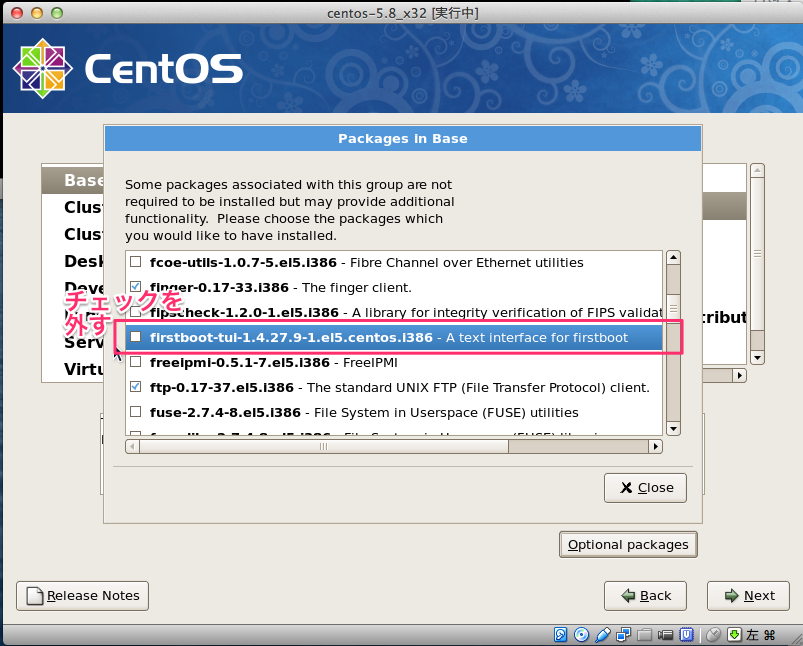Click right group list horizontal scroll arrow

click(739, 376)
